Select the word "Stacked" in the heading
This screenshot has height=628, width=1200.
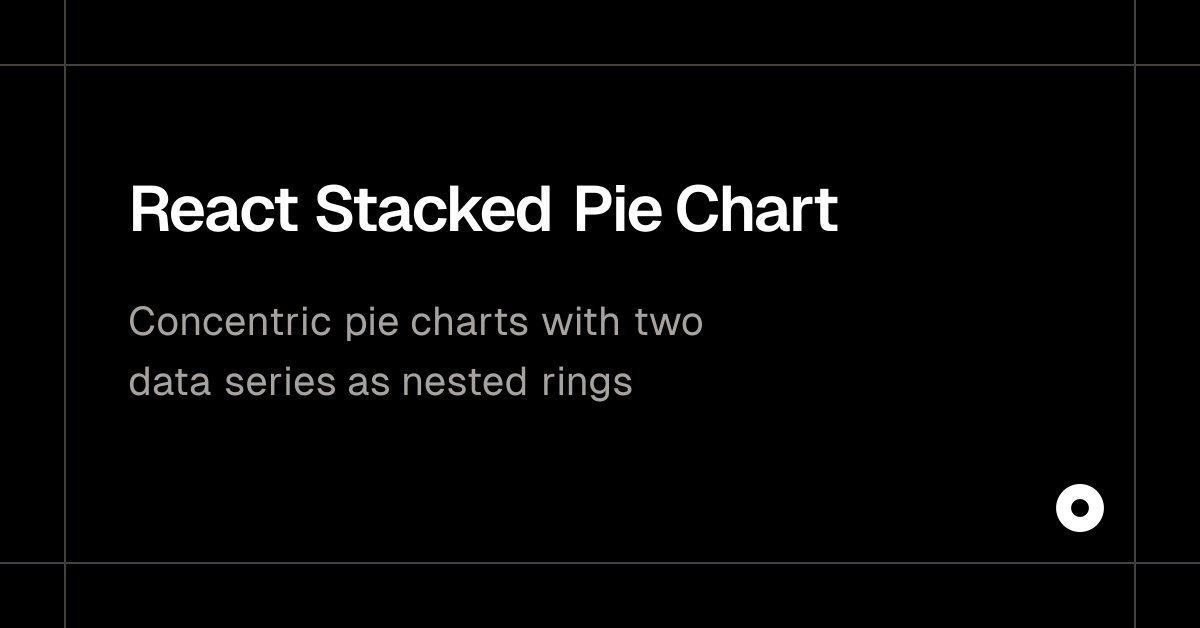433,210
